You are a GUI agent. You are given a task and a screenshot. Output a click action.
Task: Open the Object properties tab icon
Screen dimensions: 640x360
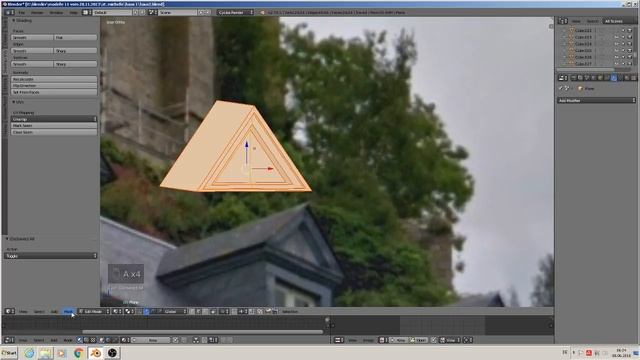tap(600, 78)
